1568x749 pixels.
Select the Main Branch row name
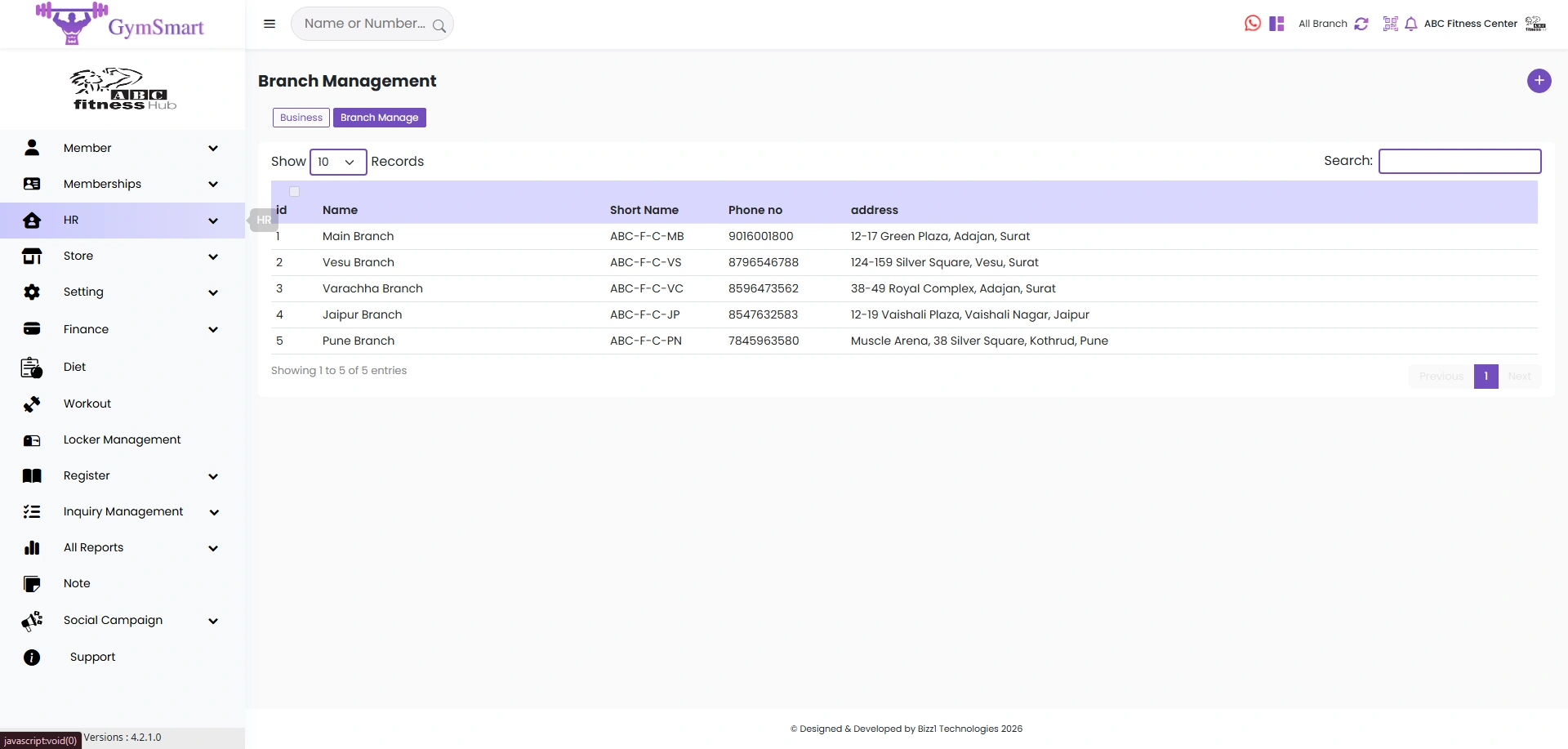point(359,236)
